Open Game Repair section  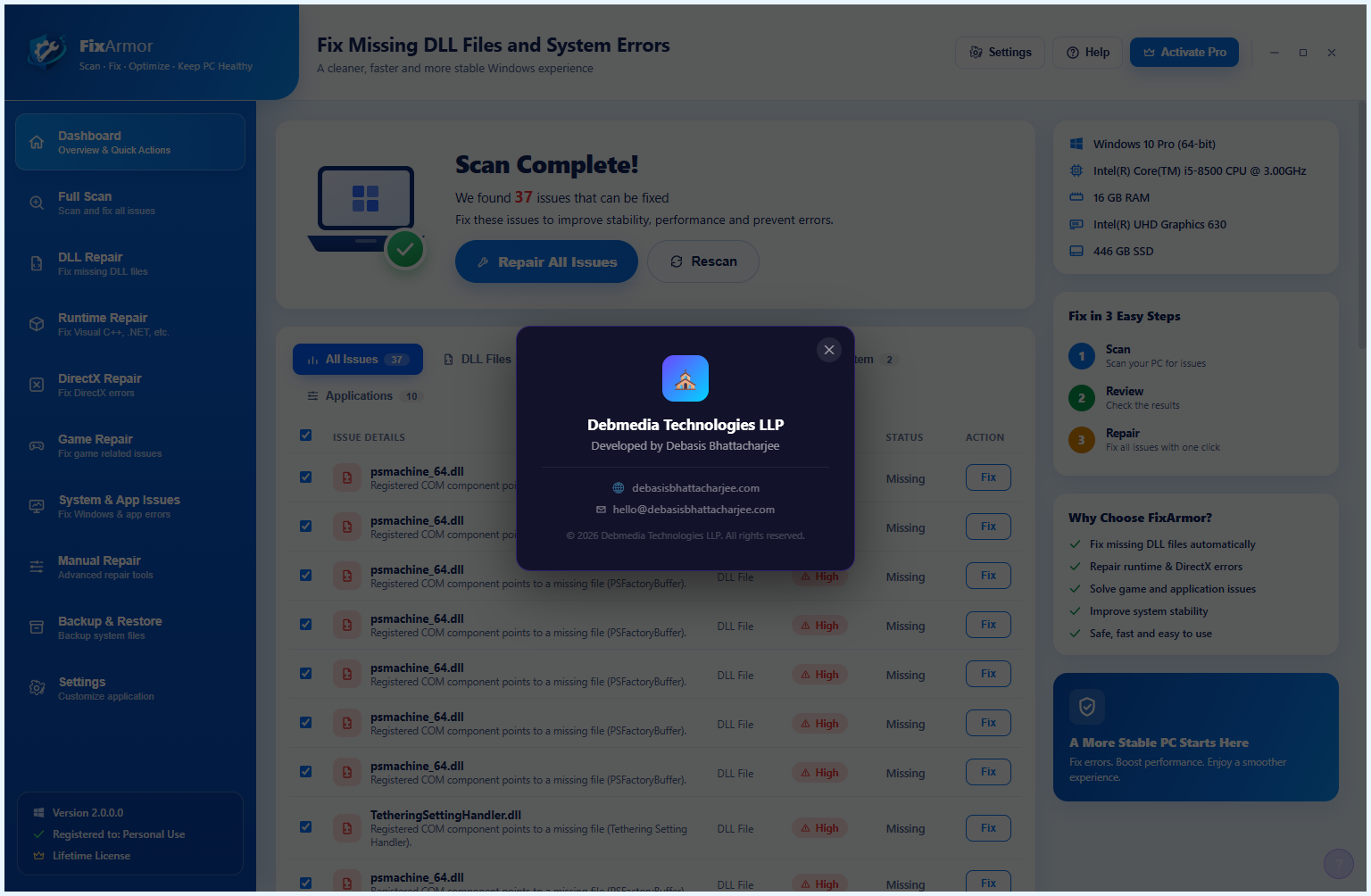(x=130, y=445)
